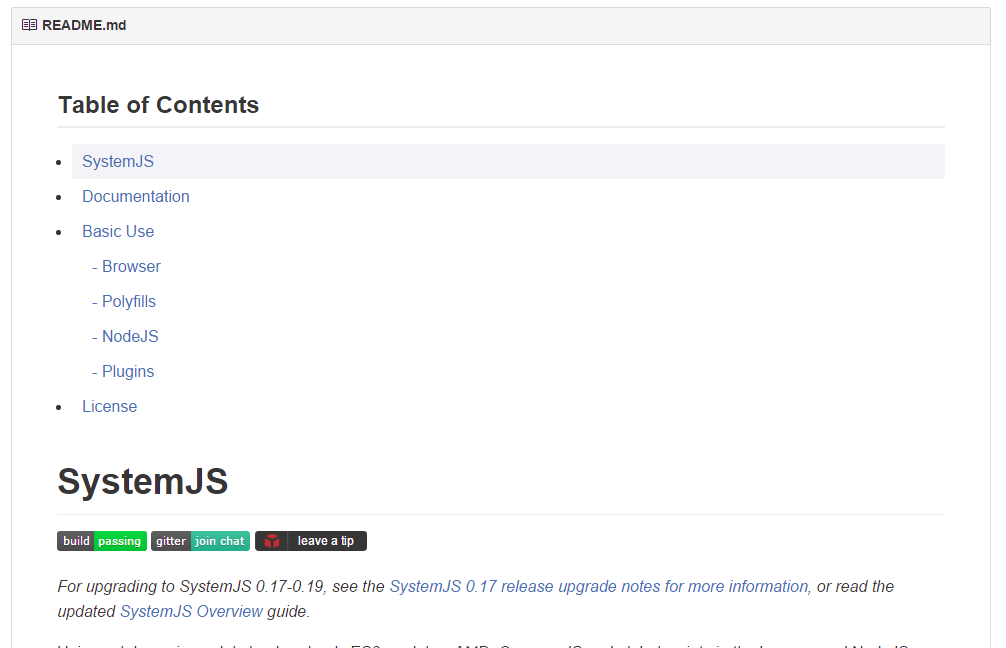Jump to the License section
The height and width of the screenshot is (648, 1006).
(x=110, y=407)
